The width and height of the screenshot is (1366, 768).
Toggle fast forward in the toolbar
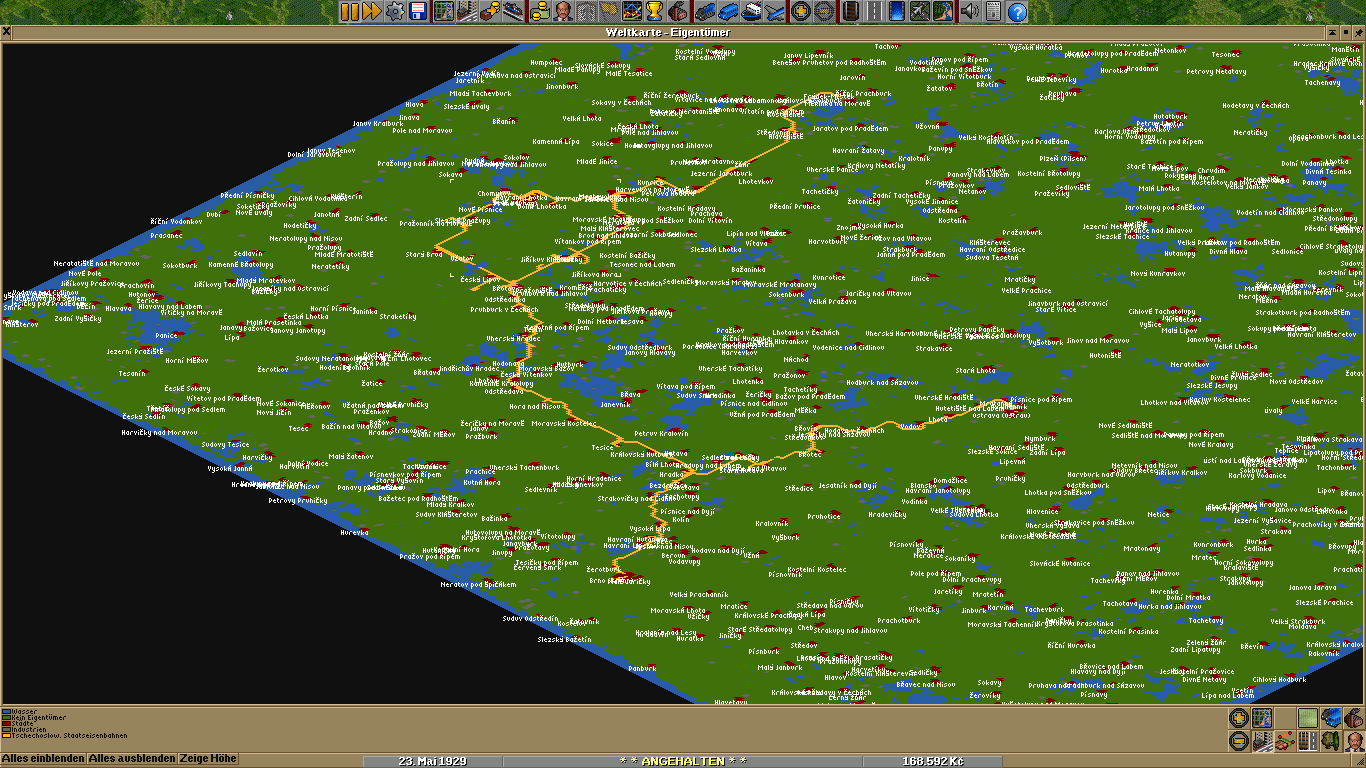[371, 12]
